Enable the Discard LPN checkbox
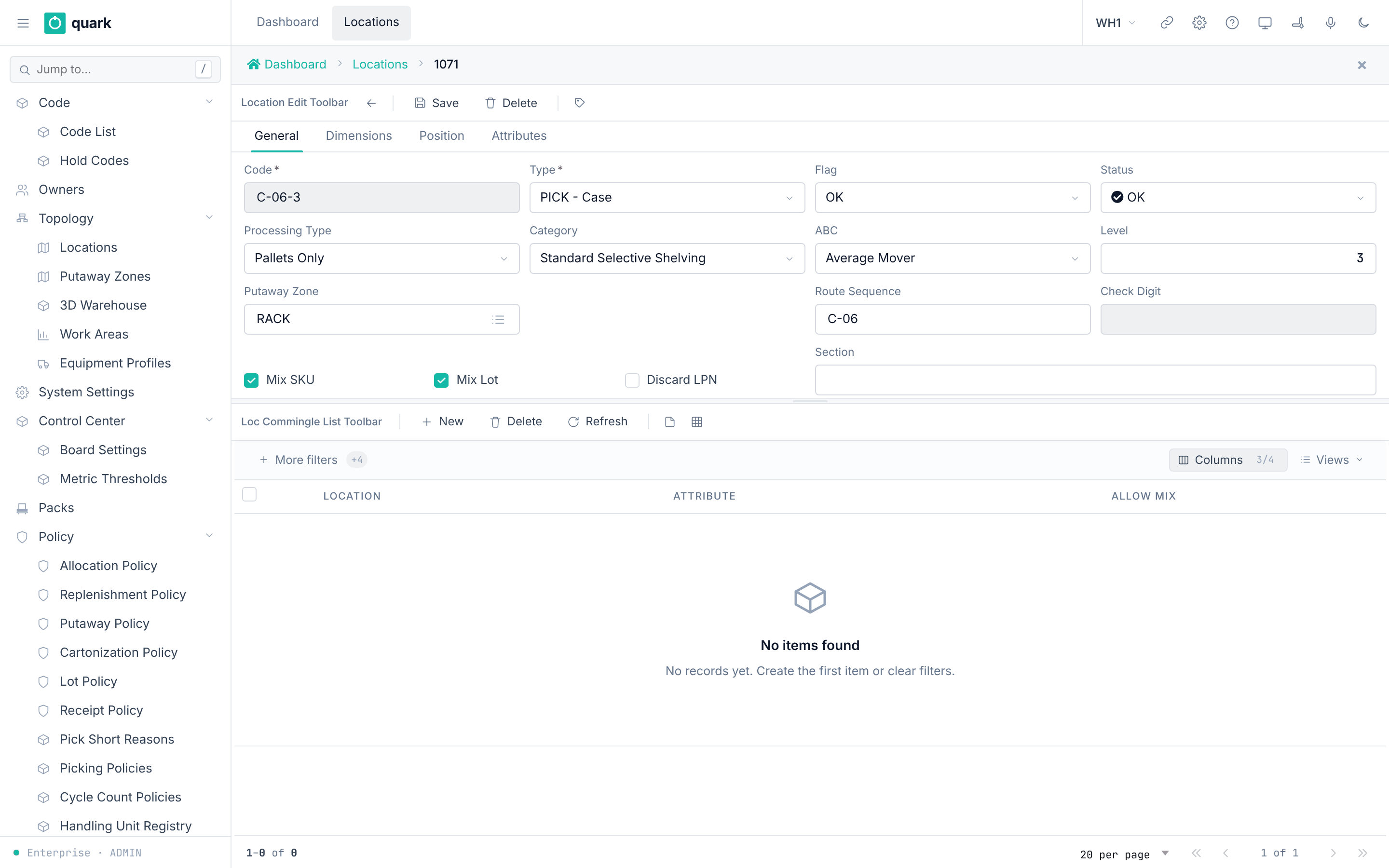 [632, 380]
